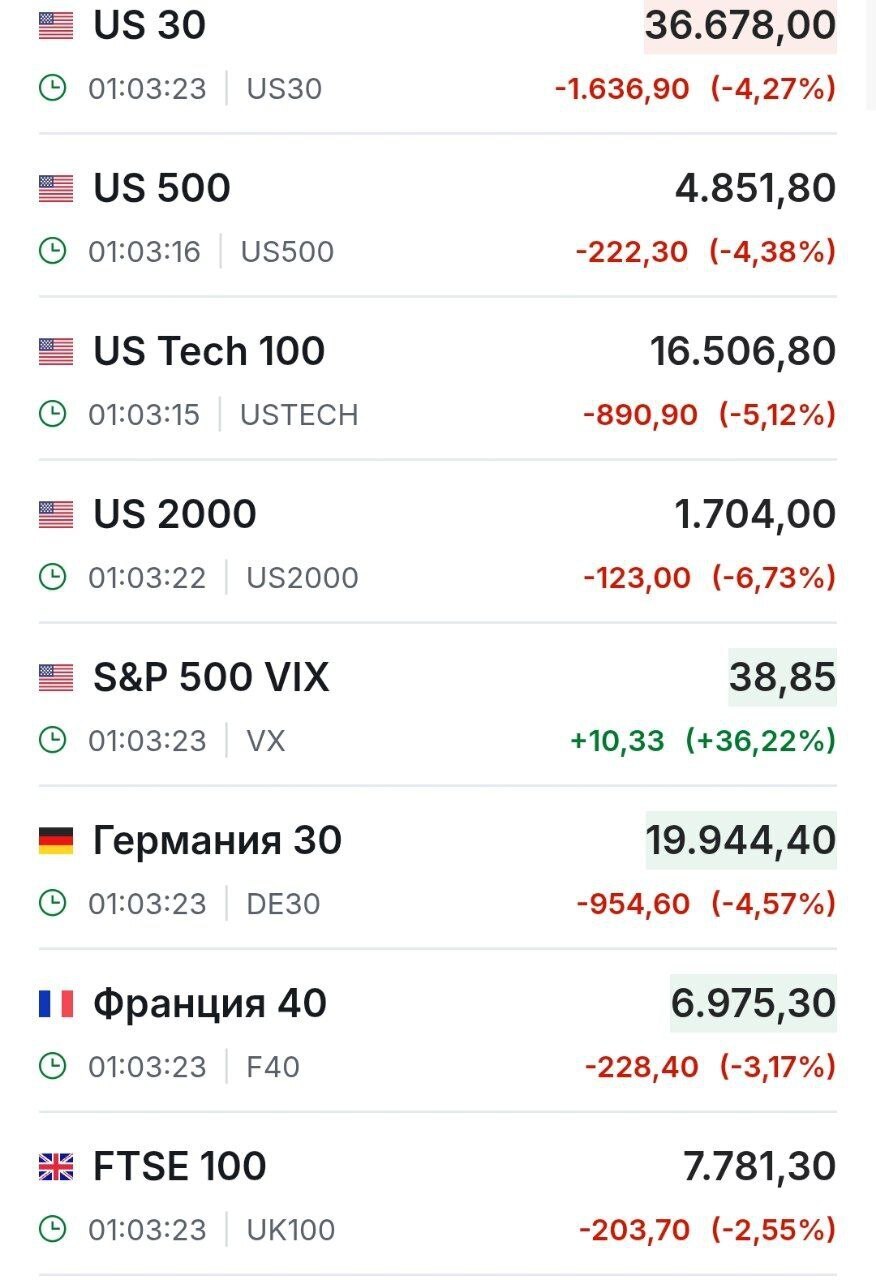
Task: Click the US flag icon beside US 30
Action: point(56,25)
